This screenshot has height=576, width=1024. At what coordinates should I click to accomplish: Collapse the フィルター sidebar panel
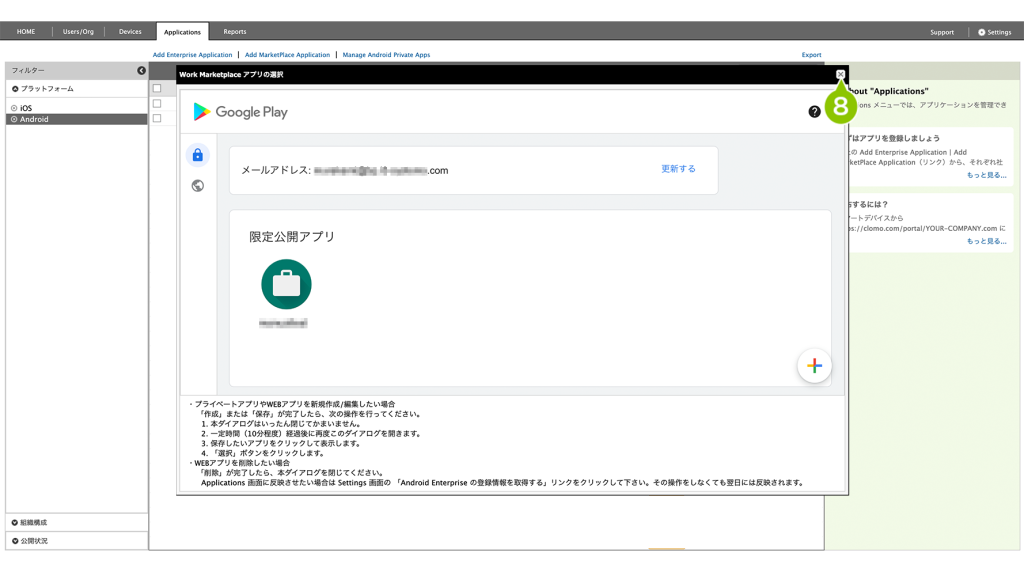coord(141,70)
